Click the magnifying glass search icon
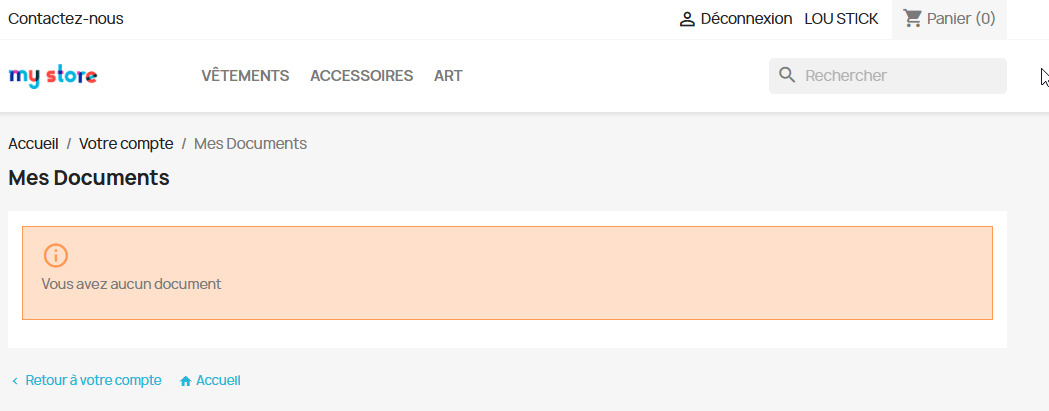The width and height of the screenshot is (1049, 411). tap(787, 75)
